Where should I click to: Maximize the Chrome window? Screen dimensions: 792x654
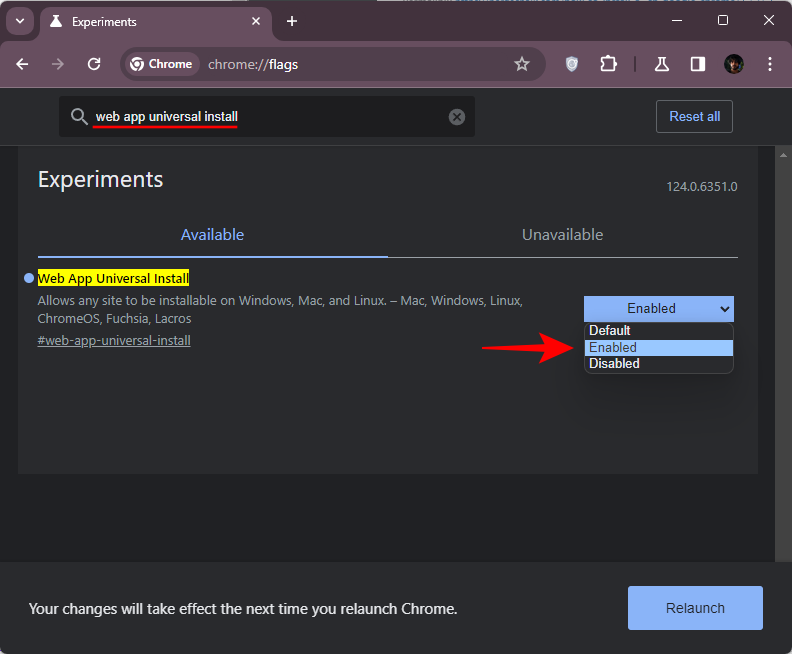(x=723, y=21)
